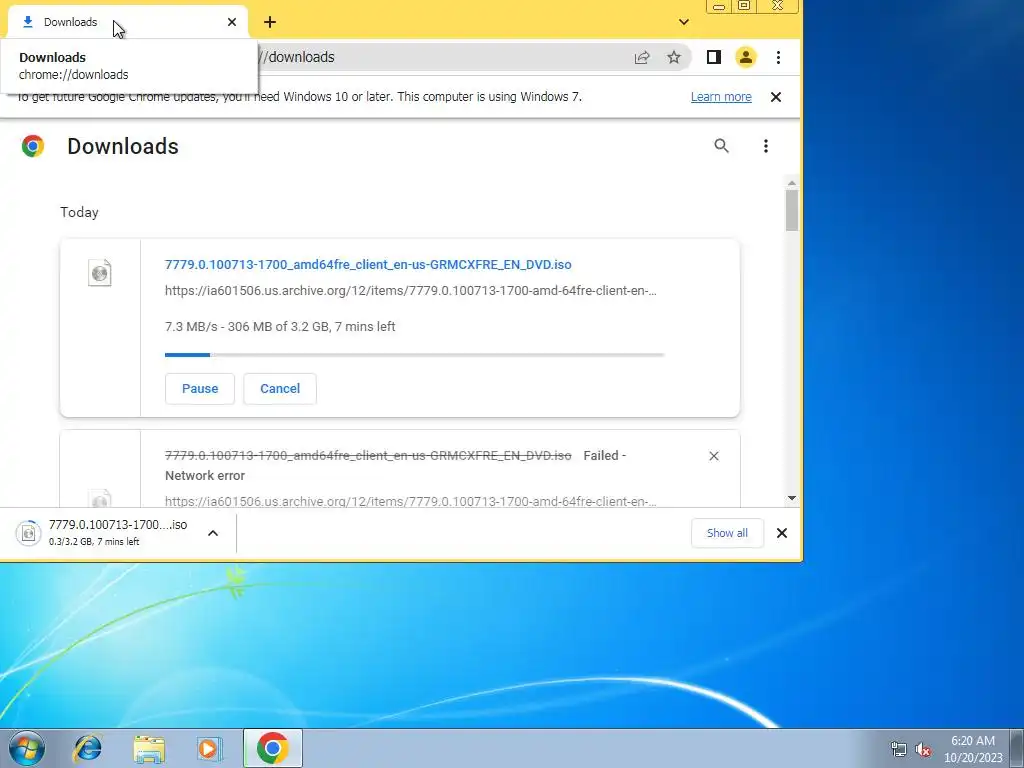Image resolution: width=1024 pixels, height=768 pixels.
Task: Click Show all downloads button
Action: [x=727, y=533]
